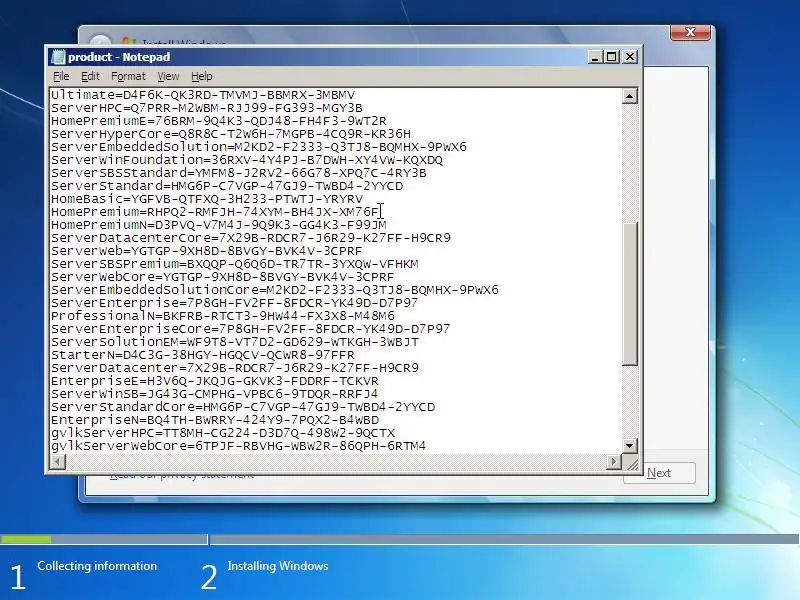The height and width of the screenshot is (600, 800).
Task: Open the View menu
Action: tap(168, 77)
